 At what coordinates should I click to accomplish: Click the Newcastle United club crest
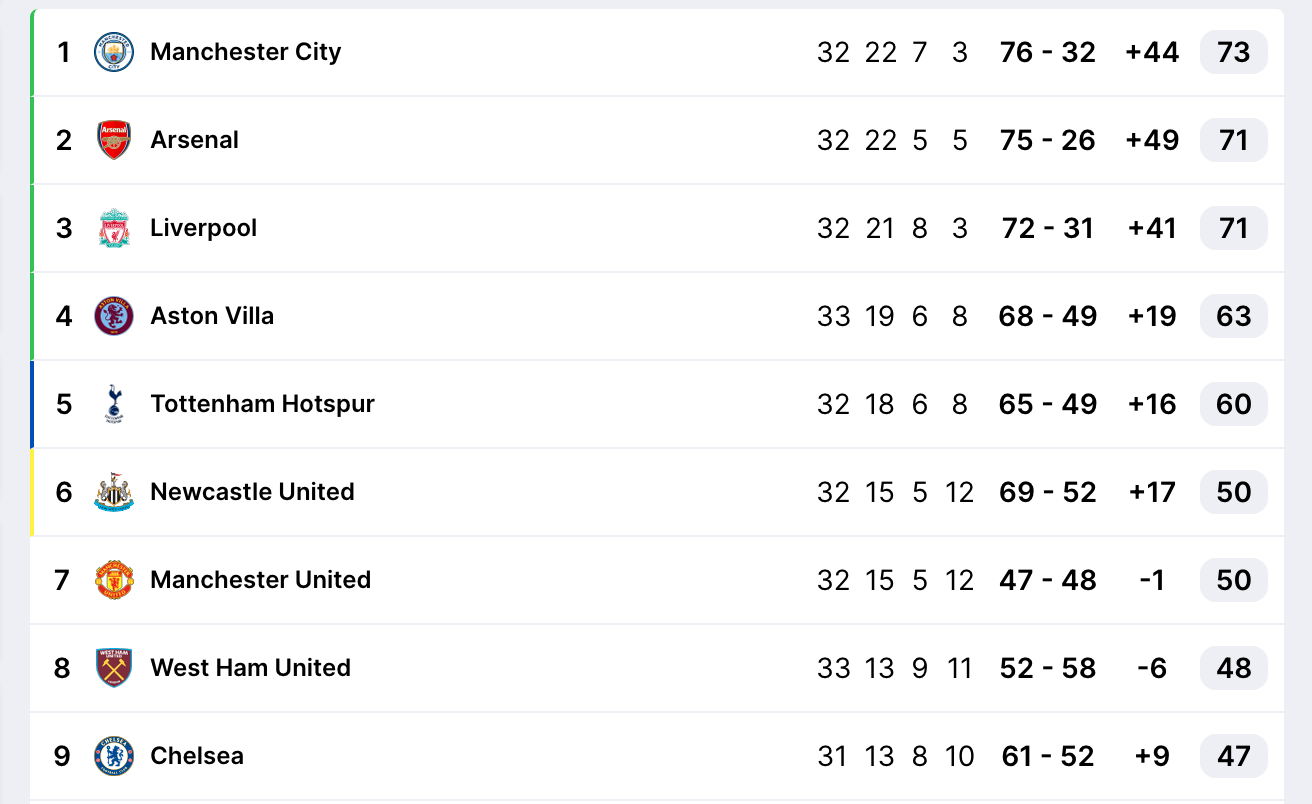click(x=114, y=492)
